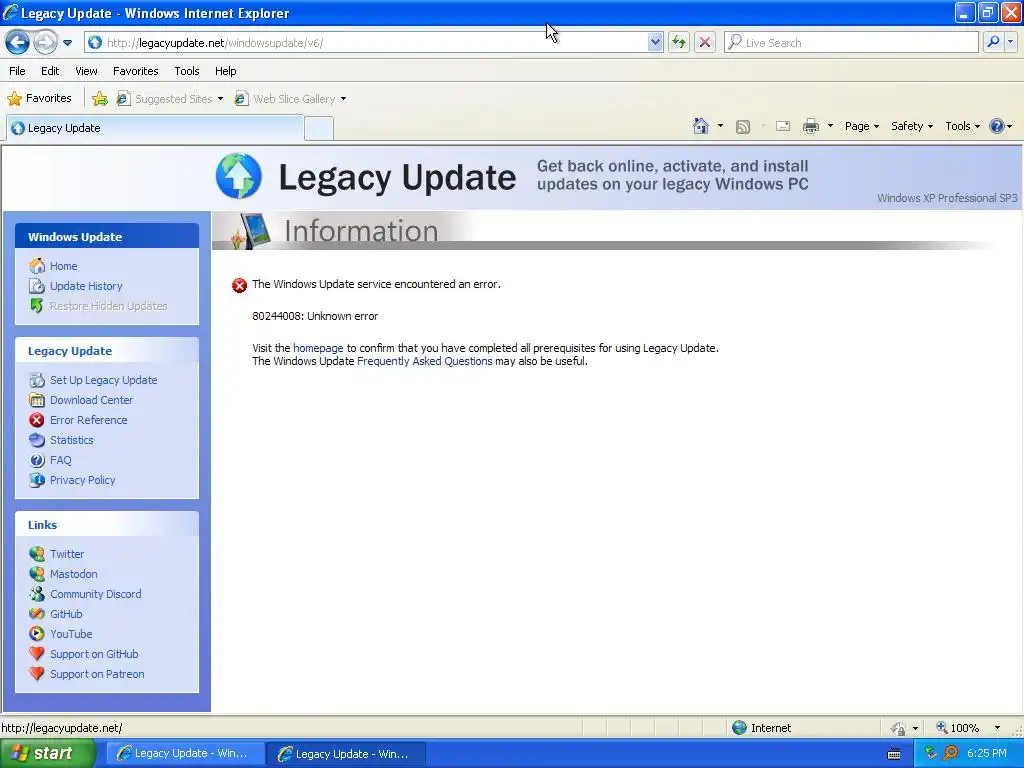Click the Windows Start button
The width and height of the screenshot is (1024, 768).
[48, 753]
